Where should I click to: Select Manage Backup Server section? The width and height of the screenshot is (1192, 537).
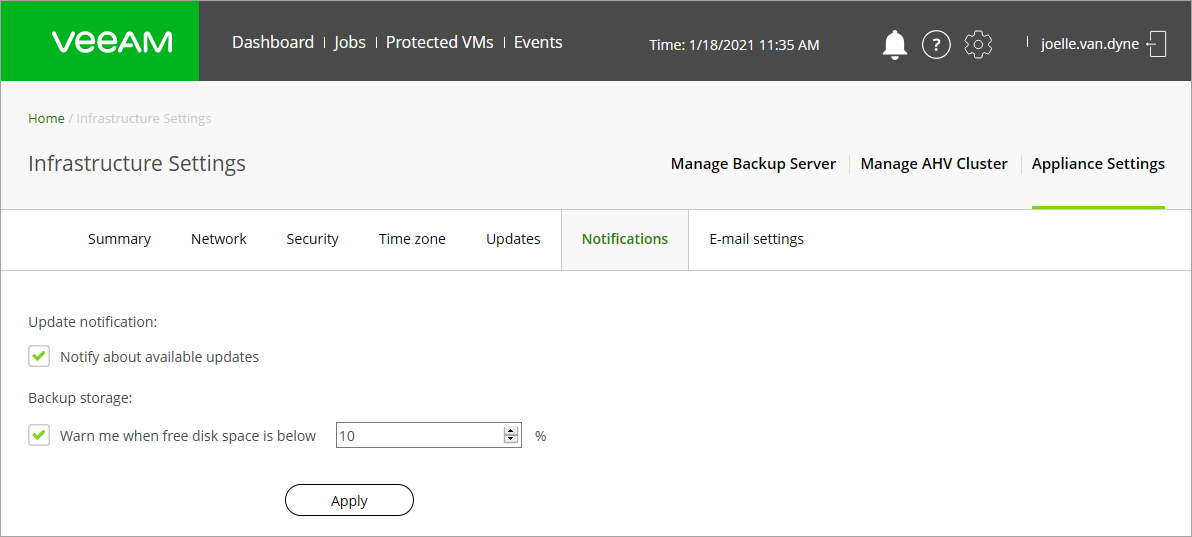753,164
